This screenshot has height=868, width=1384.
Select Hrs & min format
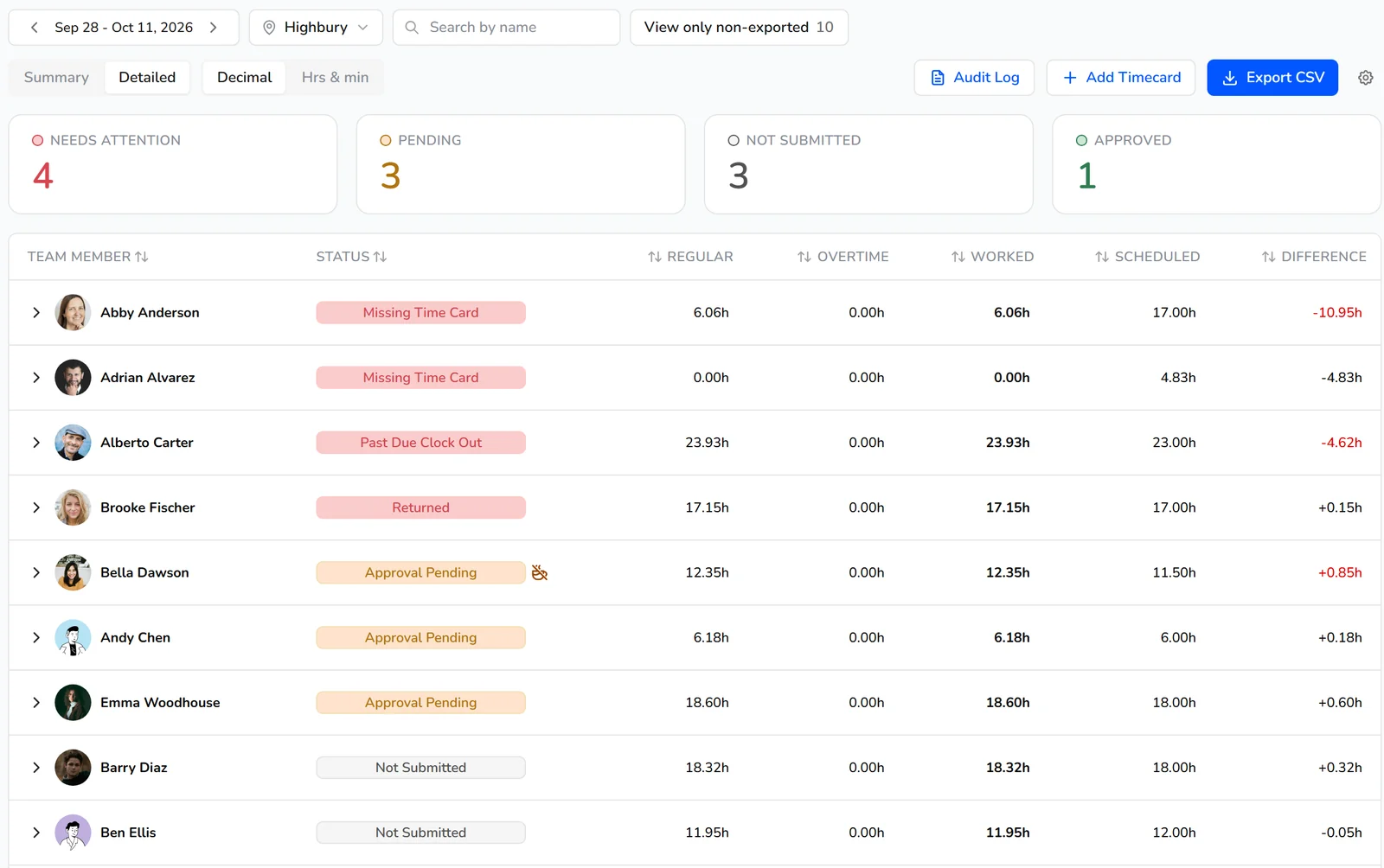(x=335, y=78)
